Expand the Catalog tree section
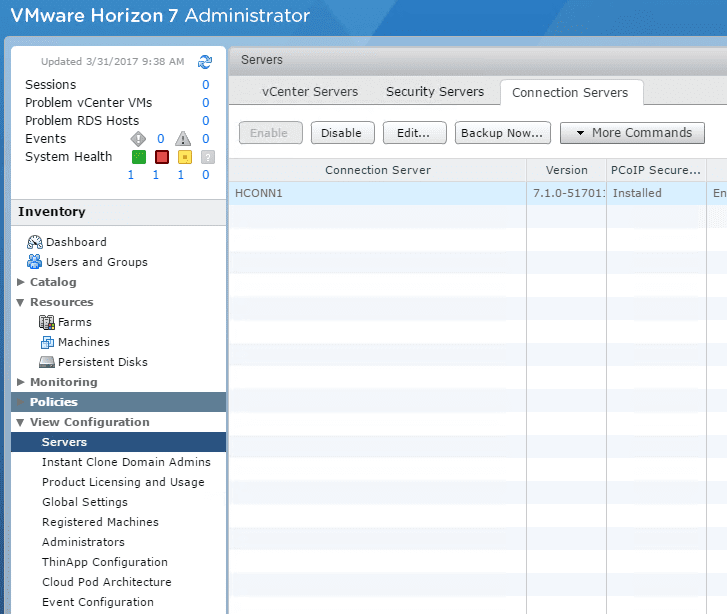The height and width of the screenshot is (614, 727). 21,282
